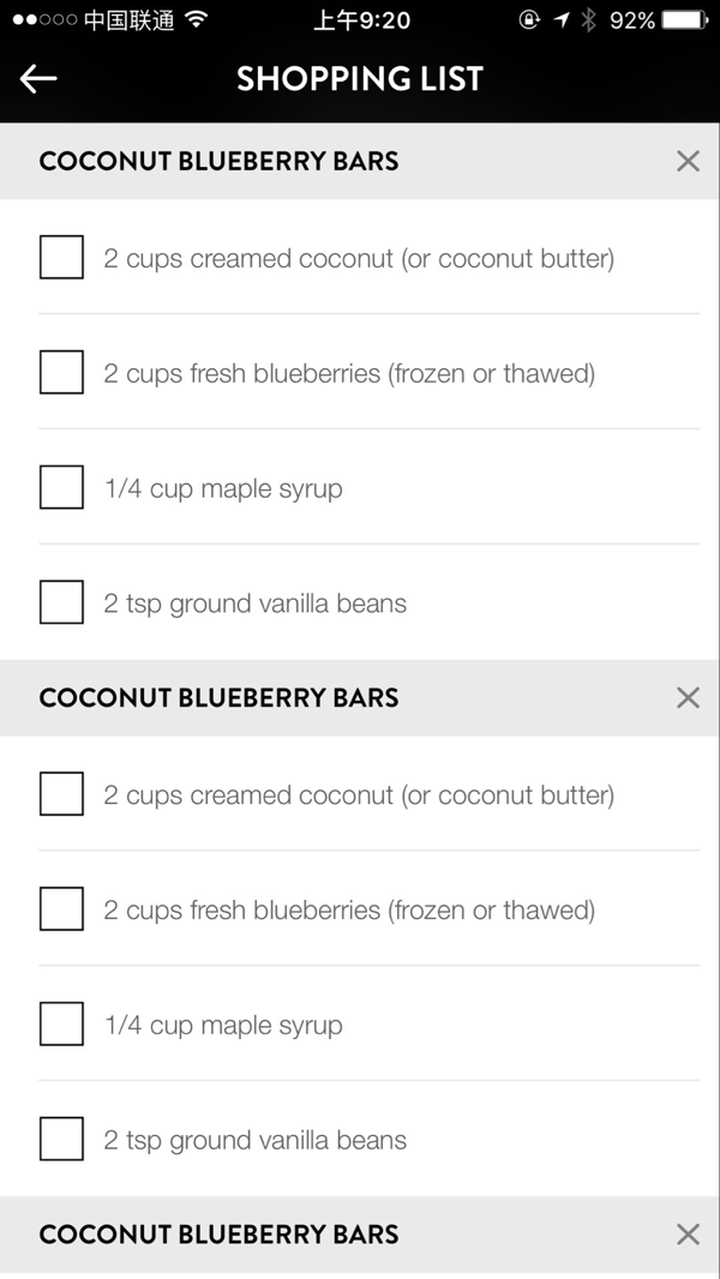Viewport: 720px width, 1279px height.
Task: Check maple syrup in the second recipe
Action: point(61,1024)
